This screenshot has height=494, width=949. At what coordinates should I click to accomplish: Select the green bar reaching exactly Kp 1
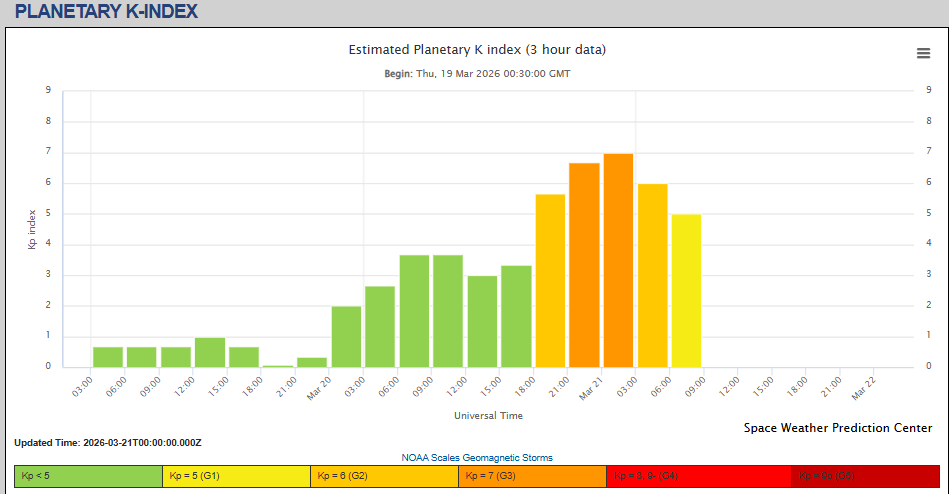point(210,352)
